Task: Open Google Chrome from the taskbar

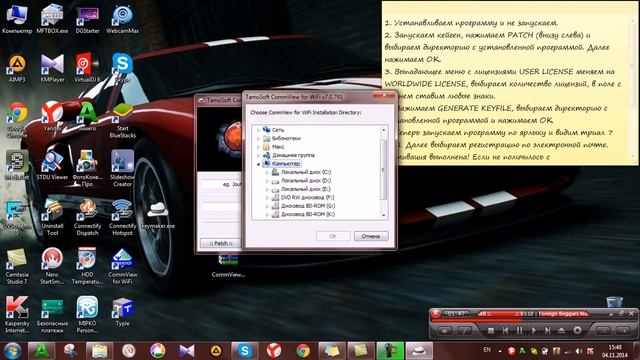Action: 303,351
